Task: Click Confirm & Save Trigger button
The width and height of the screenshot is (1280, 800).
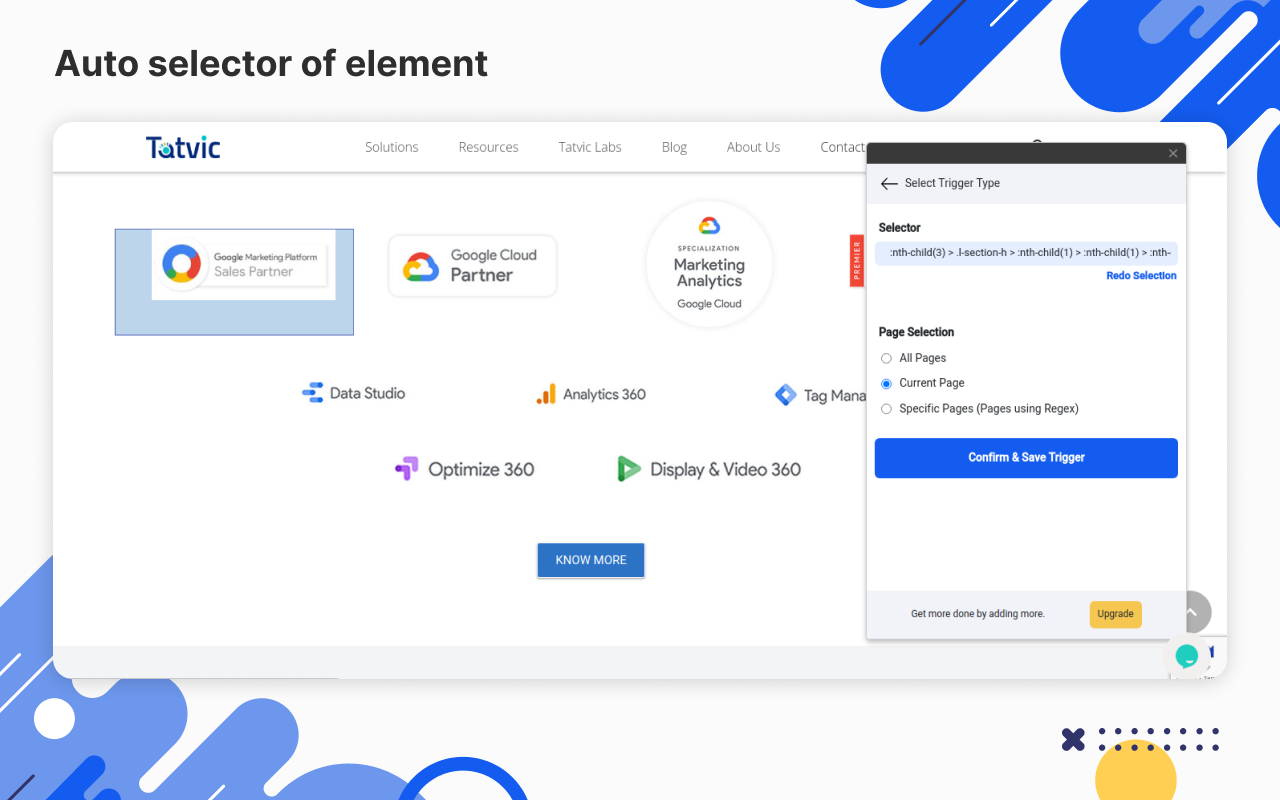Action: (1026, 458)
